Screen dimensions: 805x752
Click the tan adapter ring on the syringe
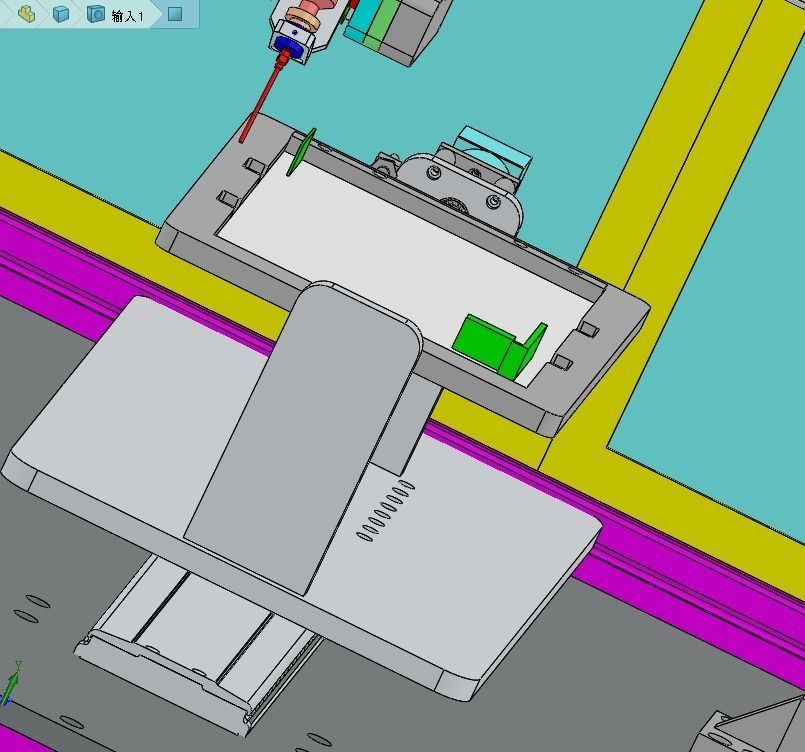(302, 17)
